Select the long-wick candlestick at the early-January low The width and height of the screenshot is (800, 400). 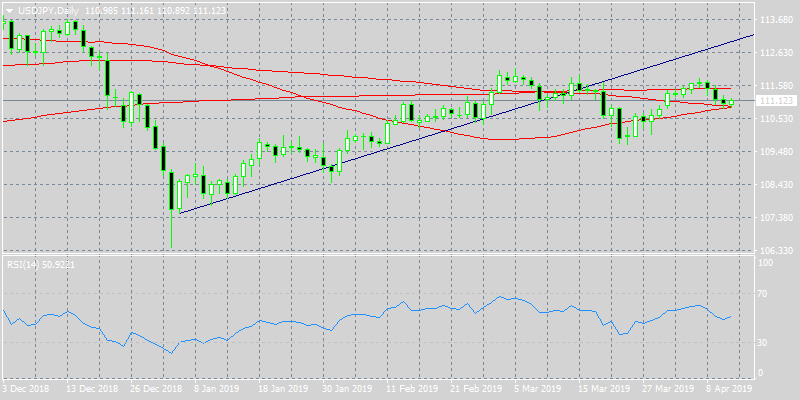[x=171, y=209]
